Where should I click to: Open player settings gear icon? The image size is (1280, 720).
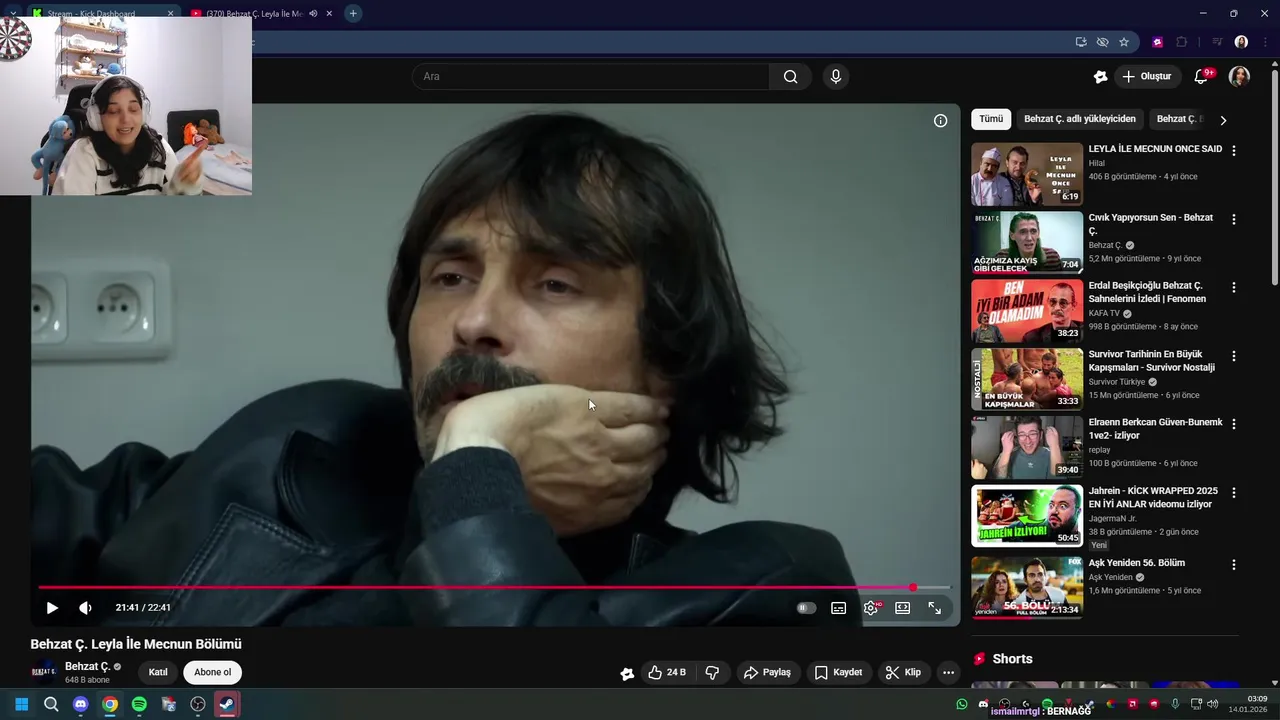coord(871,608)
